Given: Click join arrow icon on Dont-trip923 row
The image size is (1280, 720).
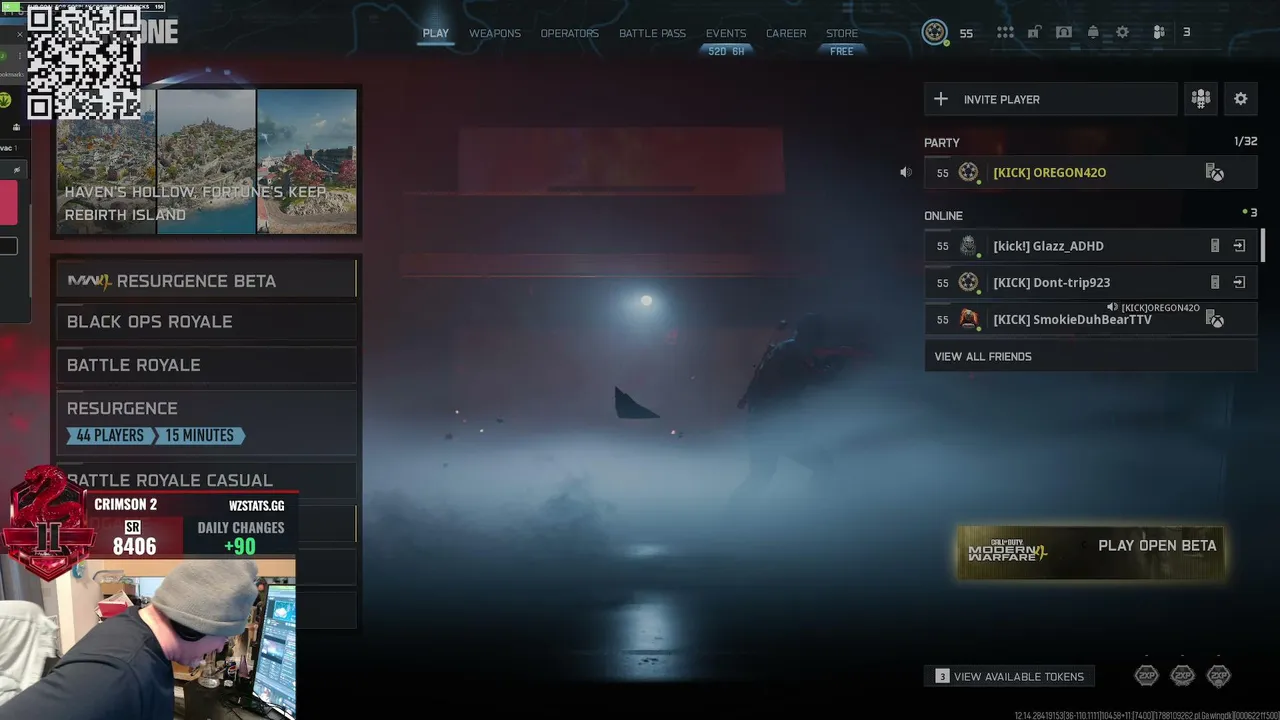Looking at the screenshot, I should click(1239, 283).
